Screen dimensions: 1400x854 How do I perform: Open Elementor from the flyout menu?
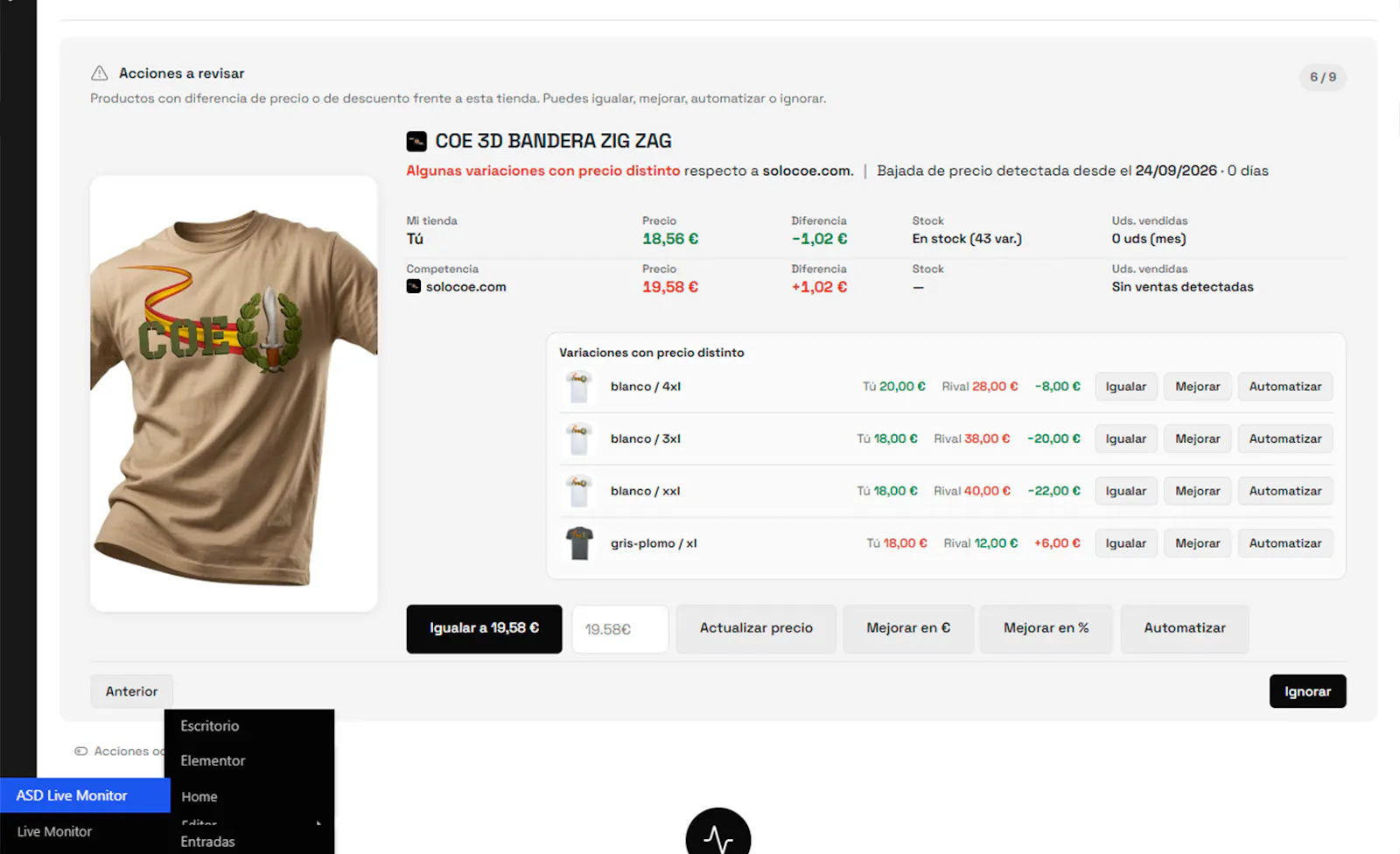(x=213, y=761)
